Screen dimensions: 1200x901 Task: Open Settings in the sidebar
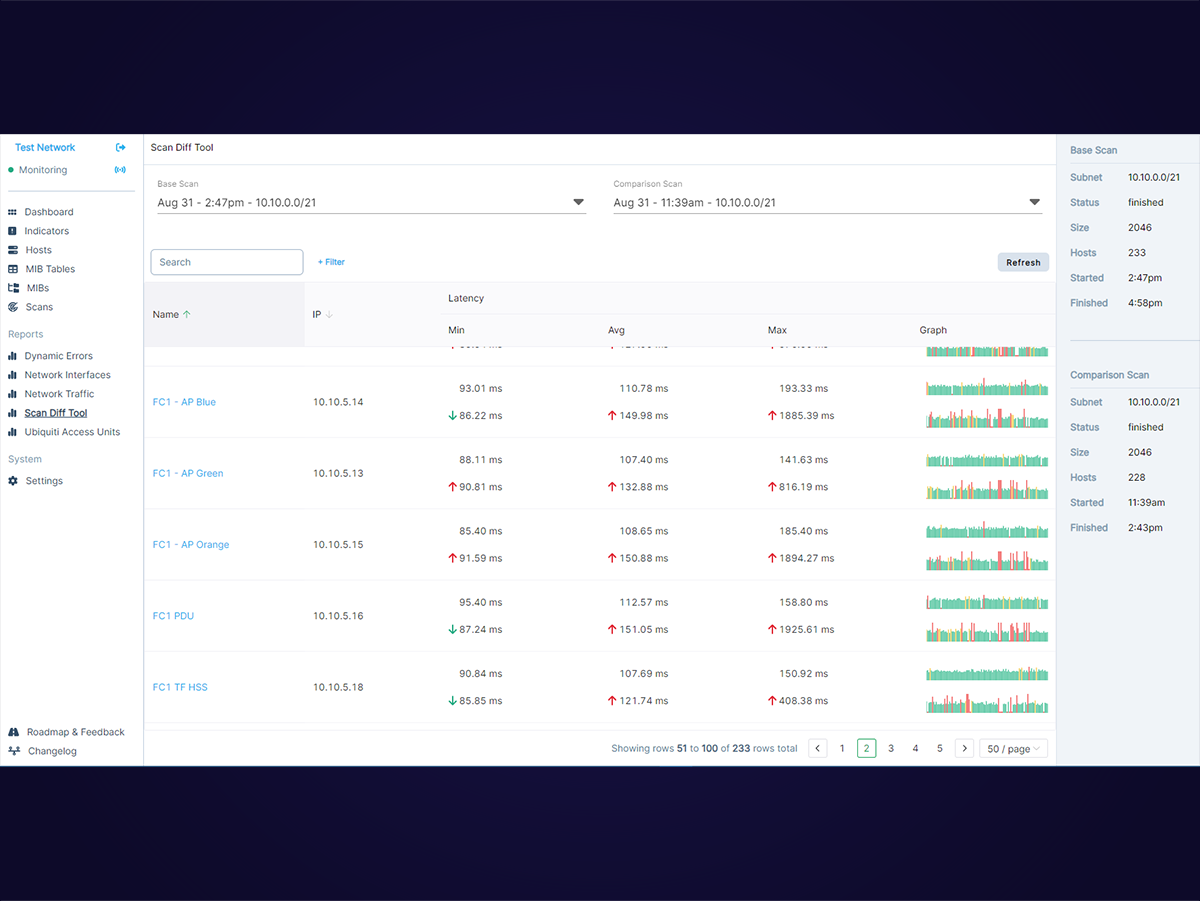44,481
